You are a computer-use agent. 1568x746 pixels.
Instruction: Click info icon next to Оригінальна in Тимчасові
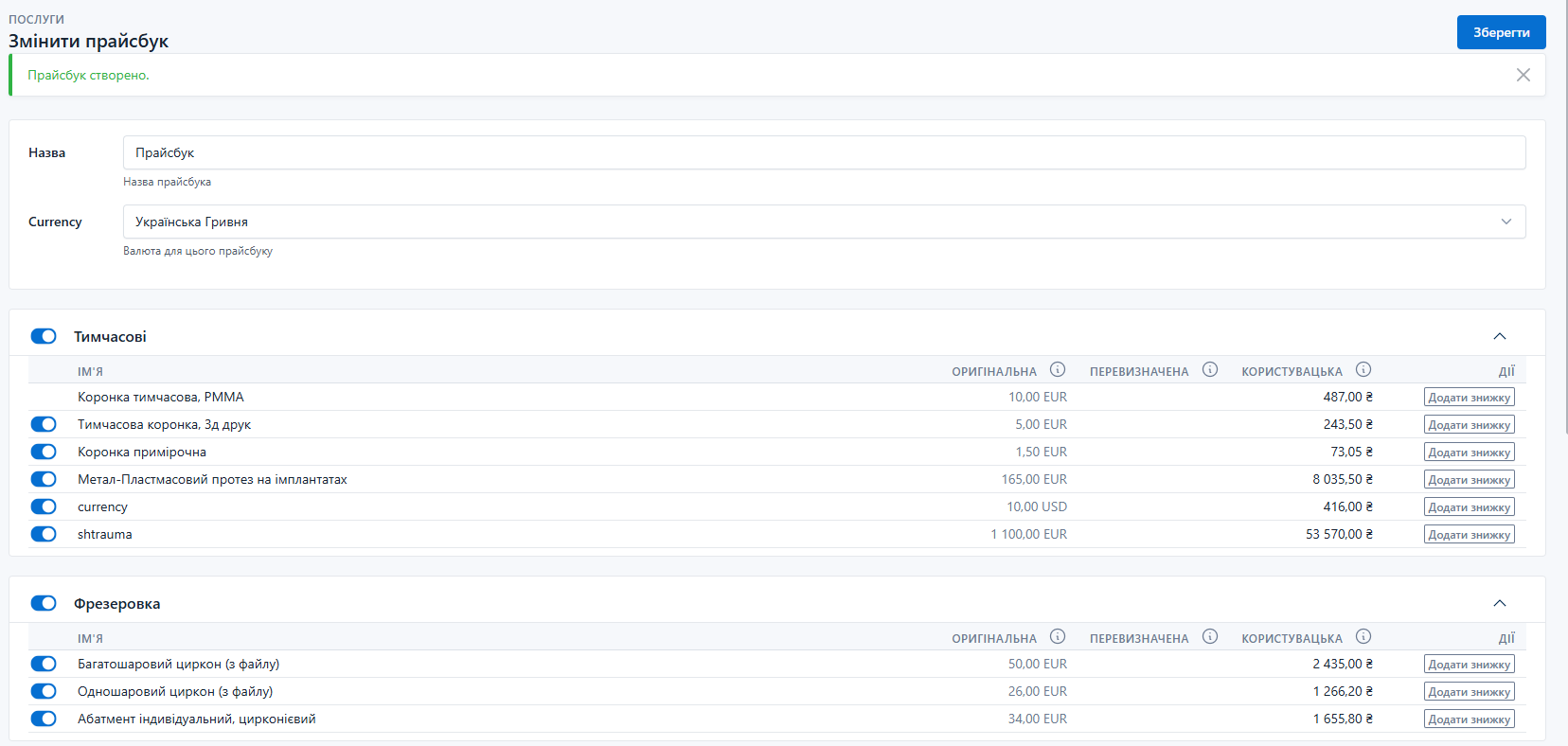pyautogui.click(x=1058, y=370)
